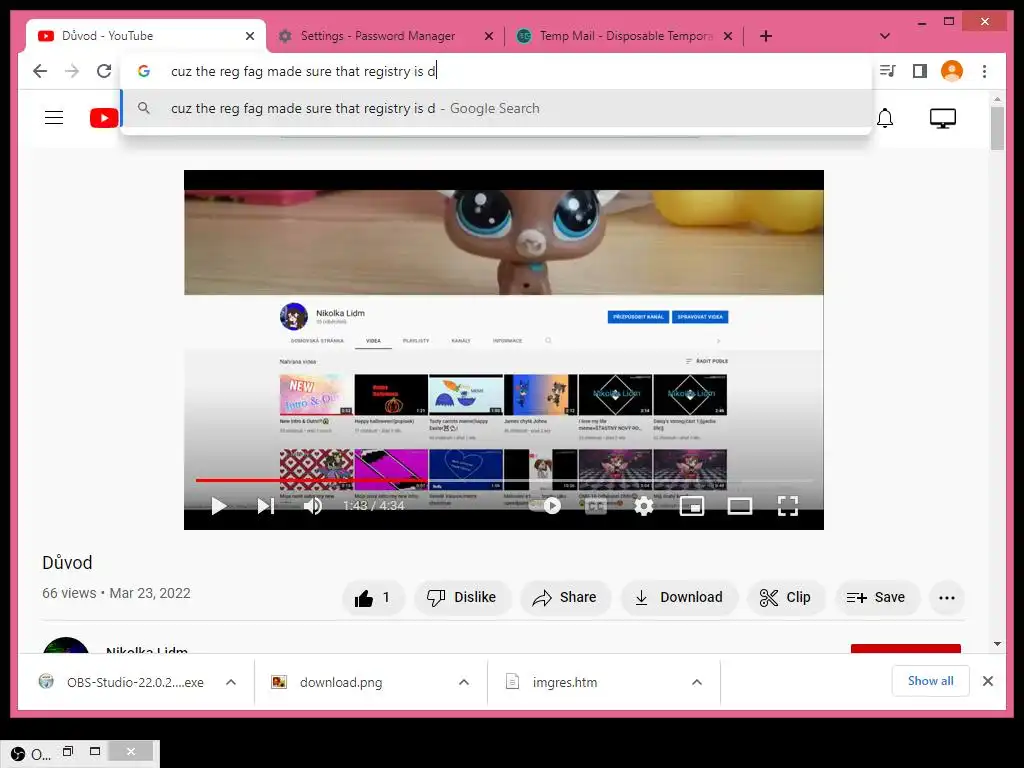The image size is (1024, 768).
Task: Skip to the next video
Action: coord(266,505)
